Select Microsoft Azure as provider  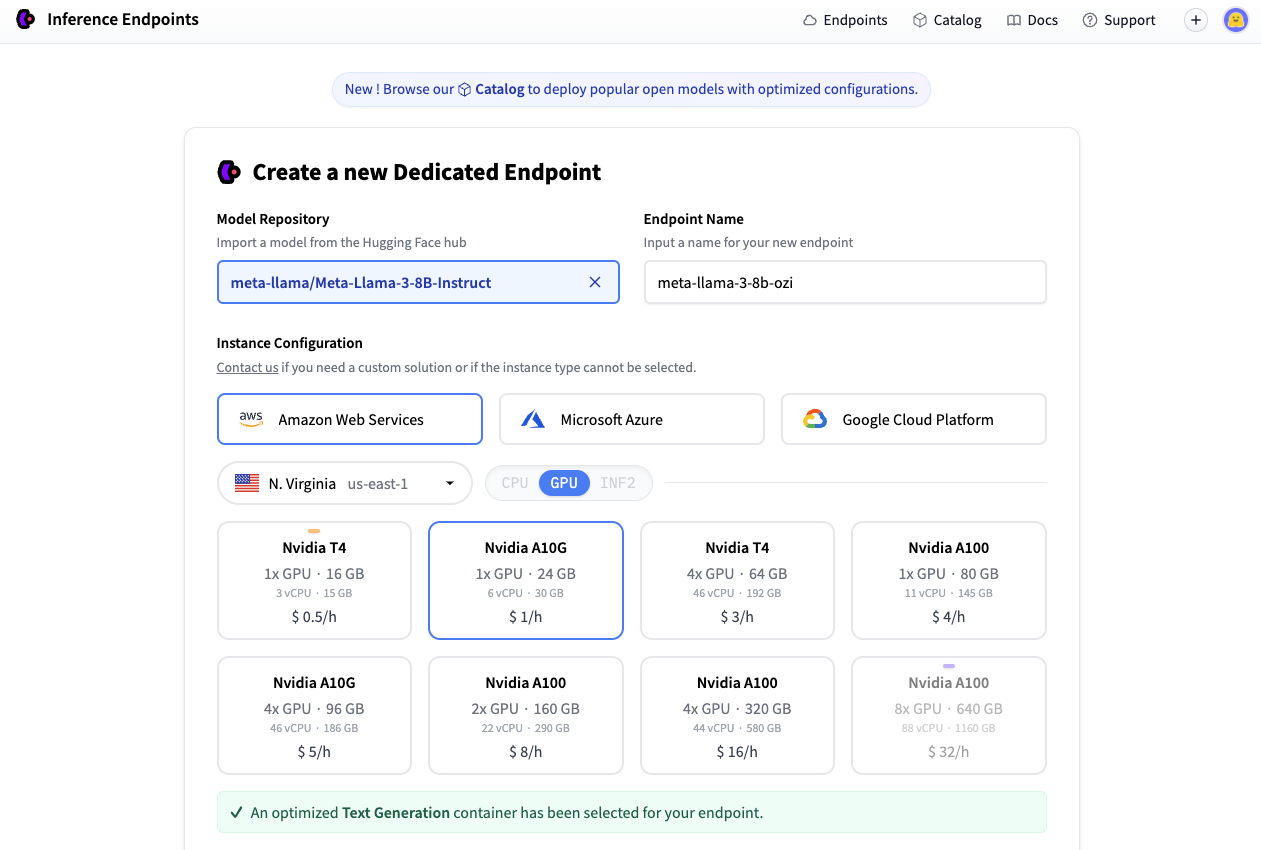pos(632,419)
